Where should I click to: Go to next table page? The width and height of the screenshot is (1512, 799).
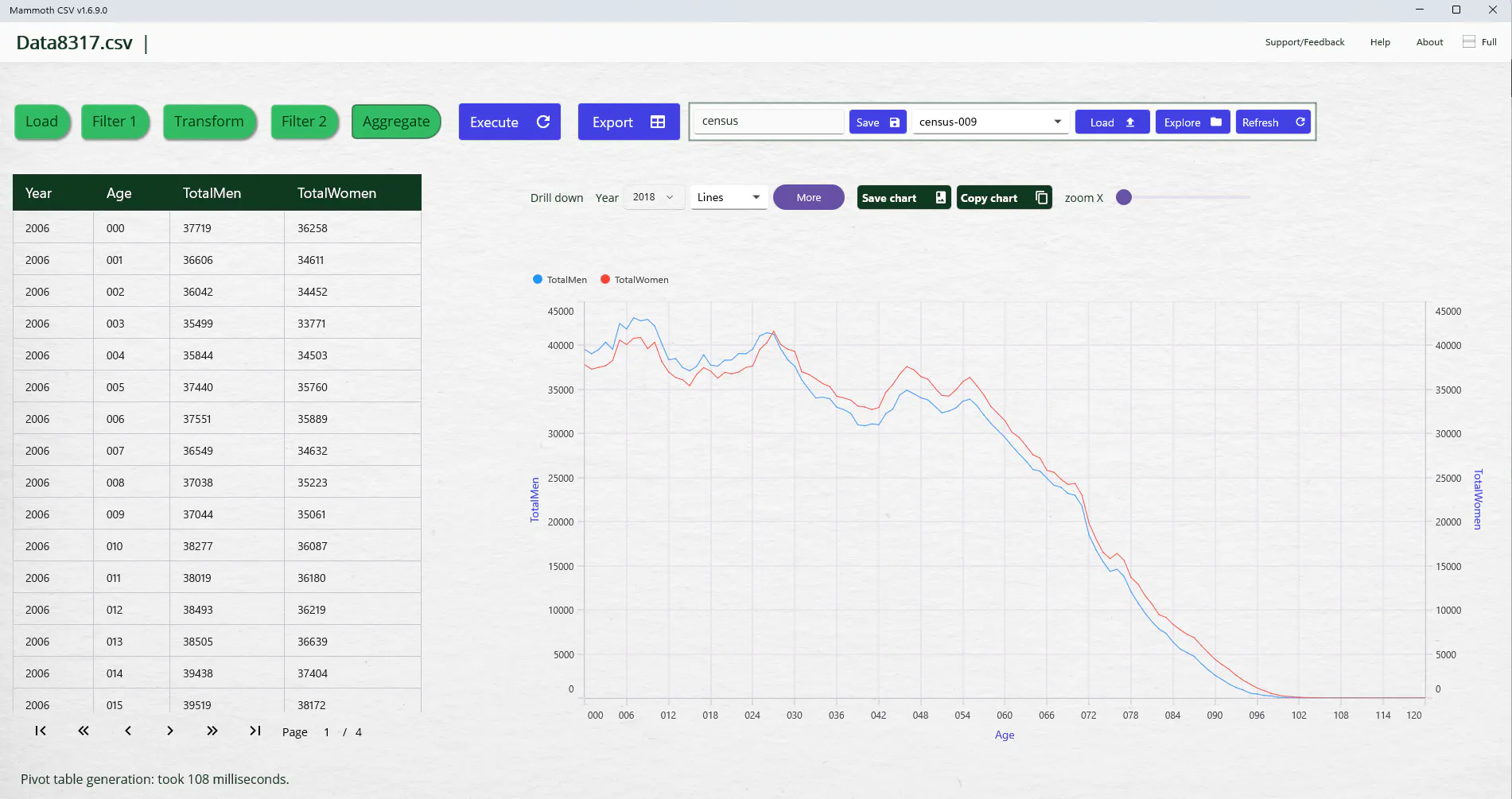click(169, 731)
